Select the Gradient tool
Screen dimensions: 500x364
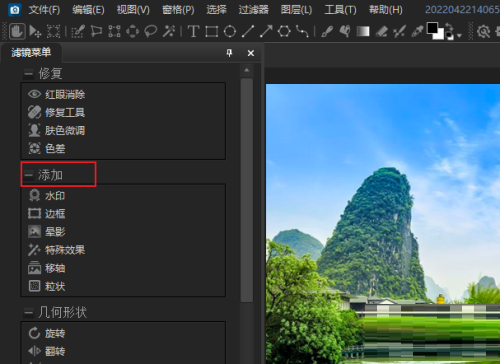363,31
